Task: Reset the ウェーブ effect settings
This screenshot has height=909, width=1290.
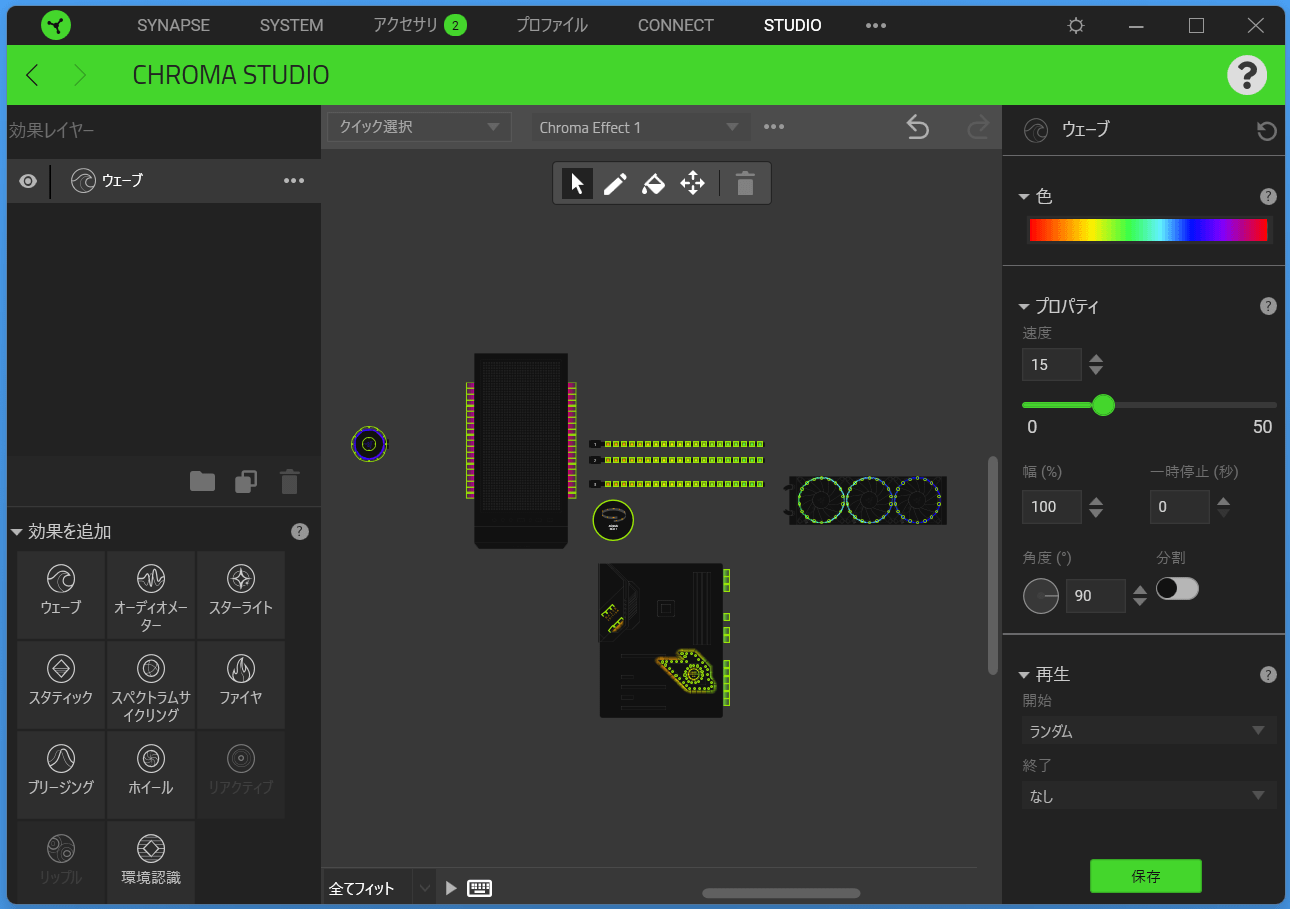Action: pyautogui.click(x=1266, y=131)
